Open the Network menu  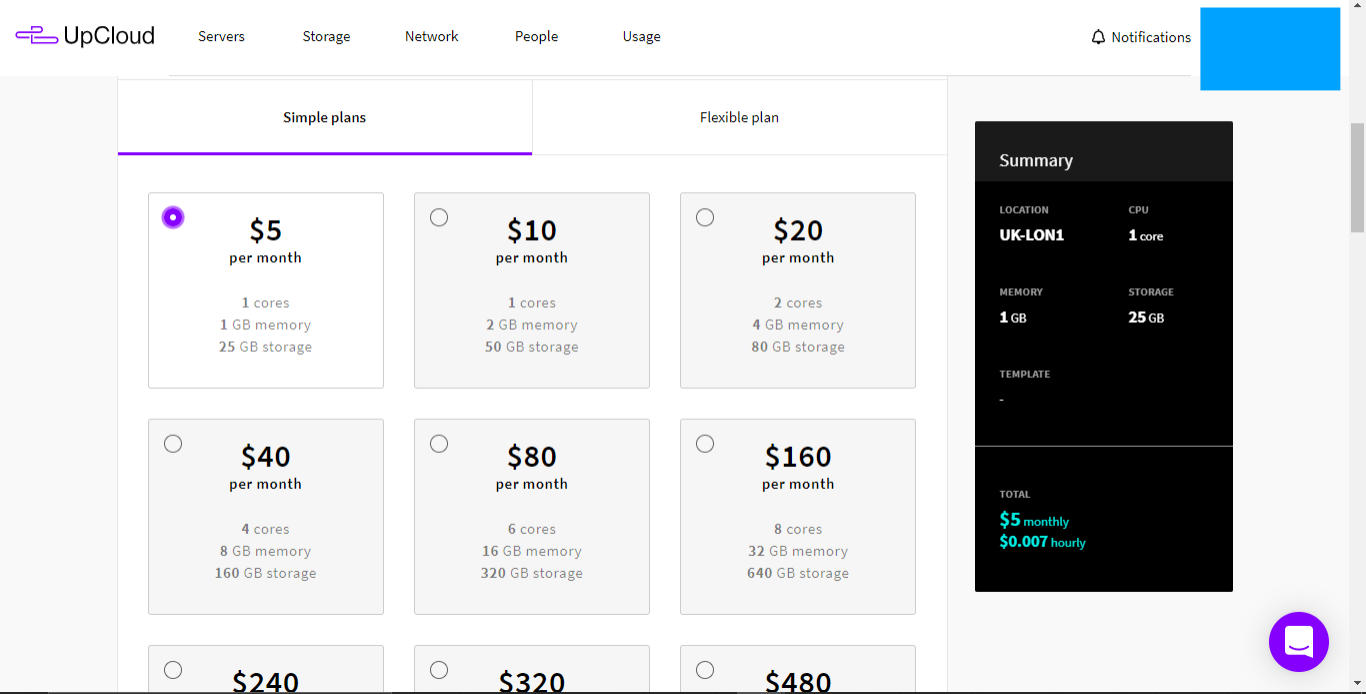click(x=432, y=36)
